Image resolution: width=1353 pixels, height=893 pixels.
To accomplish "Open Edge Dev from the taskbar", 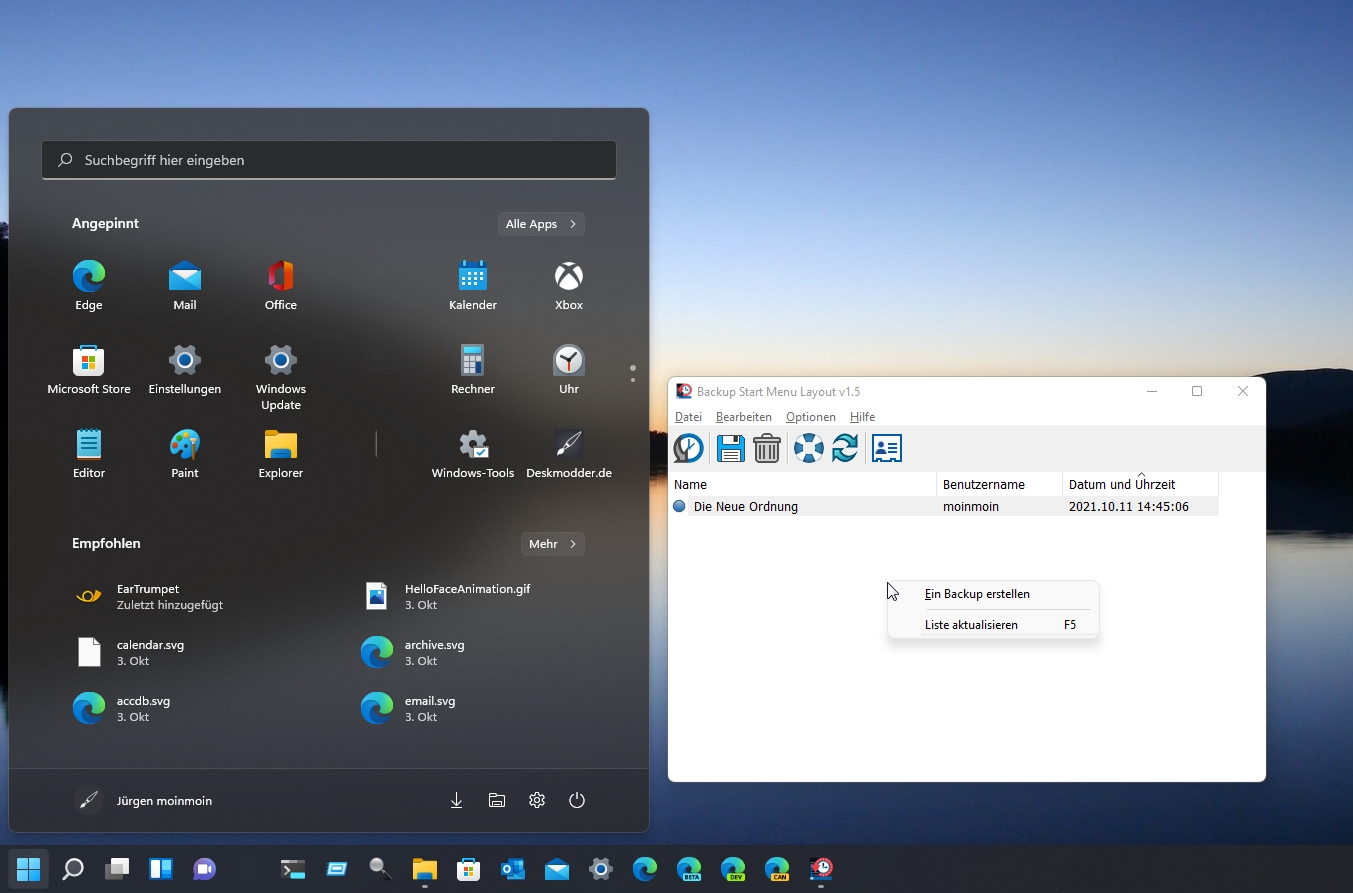I will pos(733,868).
